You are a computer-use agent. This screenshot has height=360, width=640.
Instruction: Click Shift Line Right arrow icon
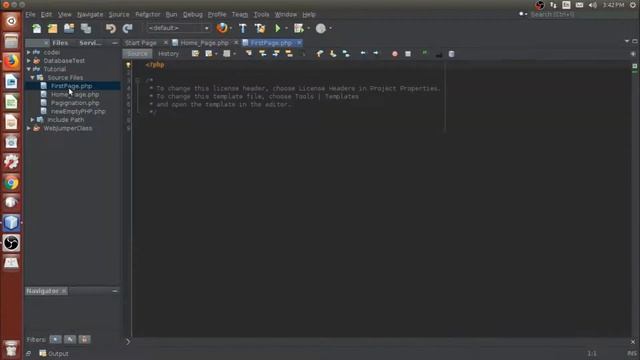click(x=376, y=53)
